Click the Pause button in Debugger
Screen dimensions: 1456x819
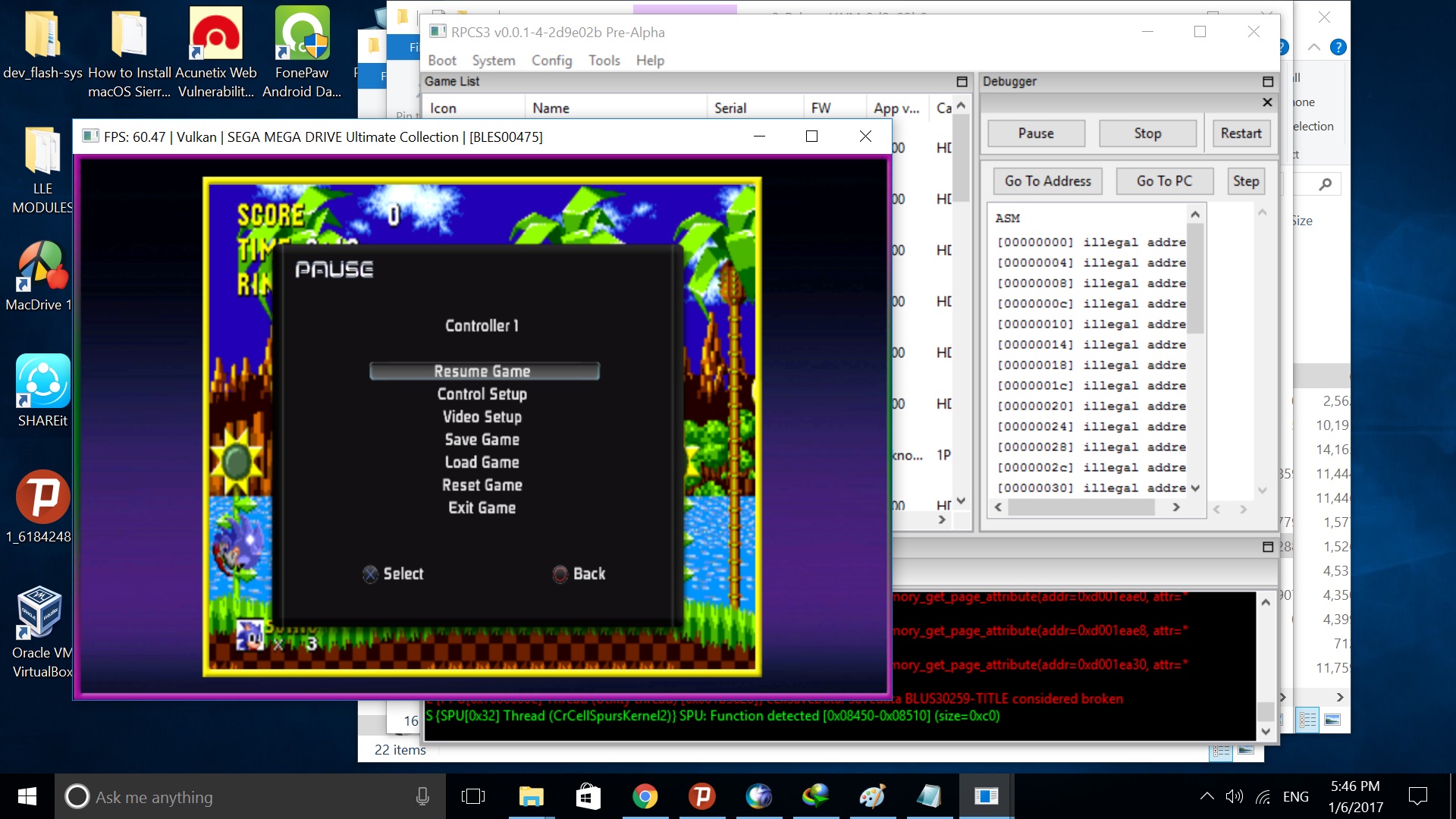coord(1036,133)
